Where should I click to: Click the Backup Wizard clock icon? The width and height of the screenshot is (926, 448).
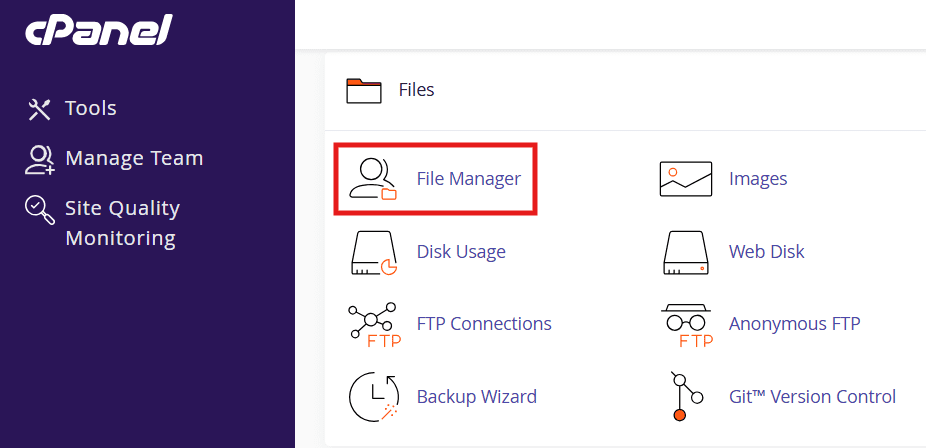click(373, 396)
